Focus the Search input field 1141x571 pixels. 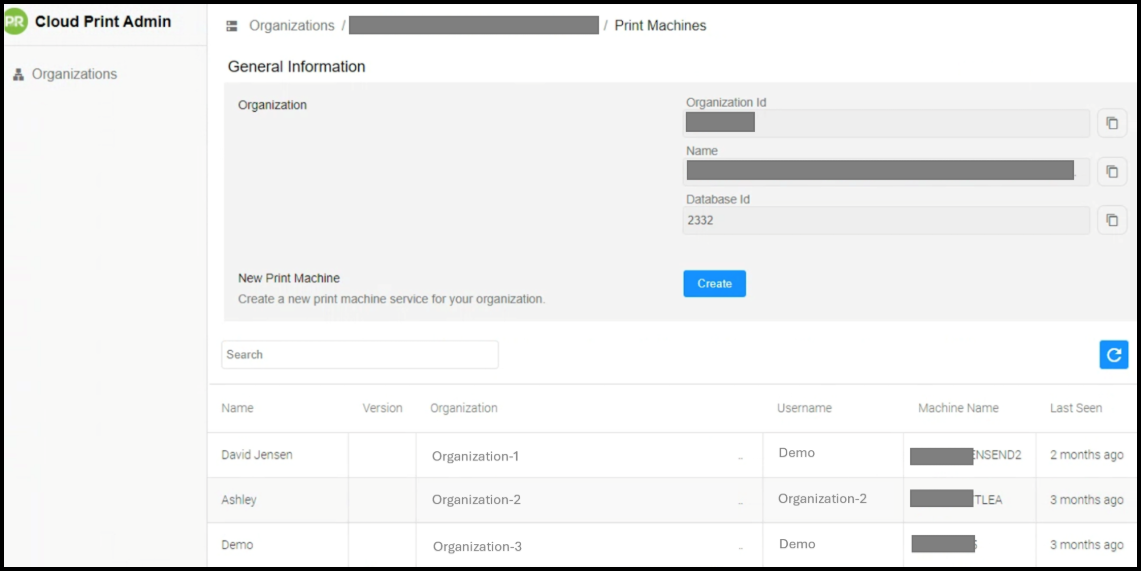(359, 355)
